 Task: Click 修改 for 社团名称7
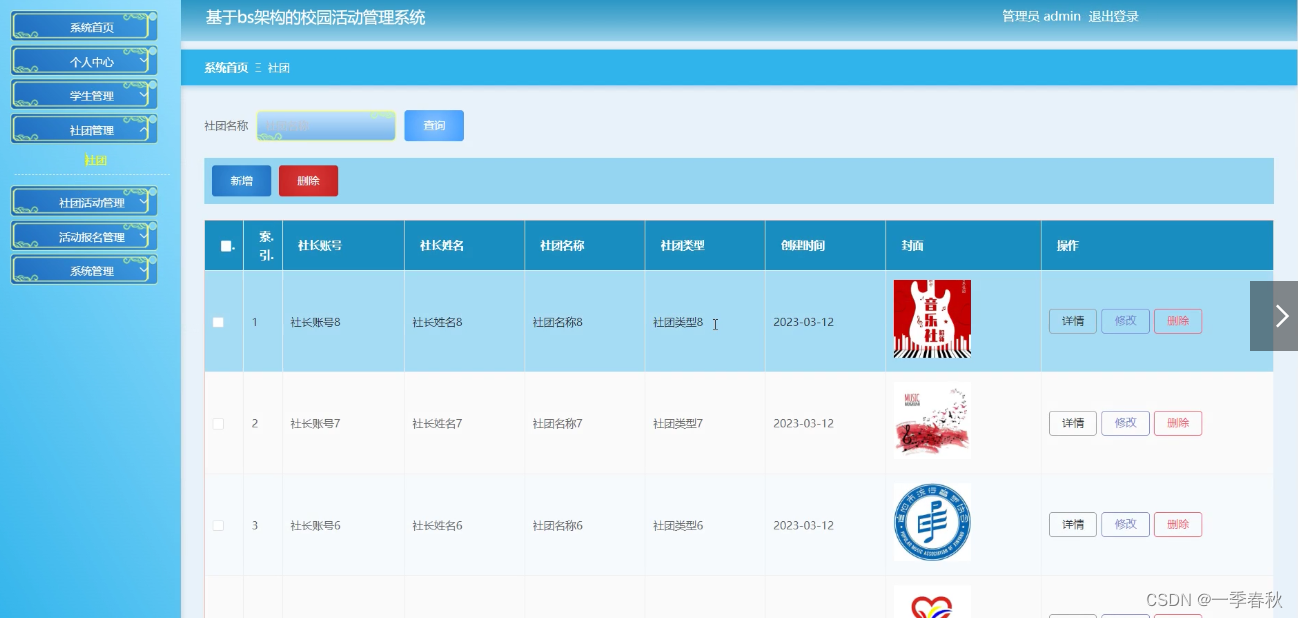1125,423
